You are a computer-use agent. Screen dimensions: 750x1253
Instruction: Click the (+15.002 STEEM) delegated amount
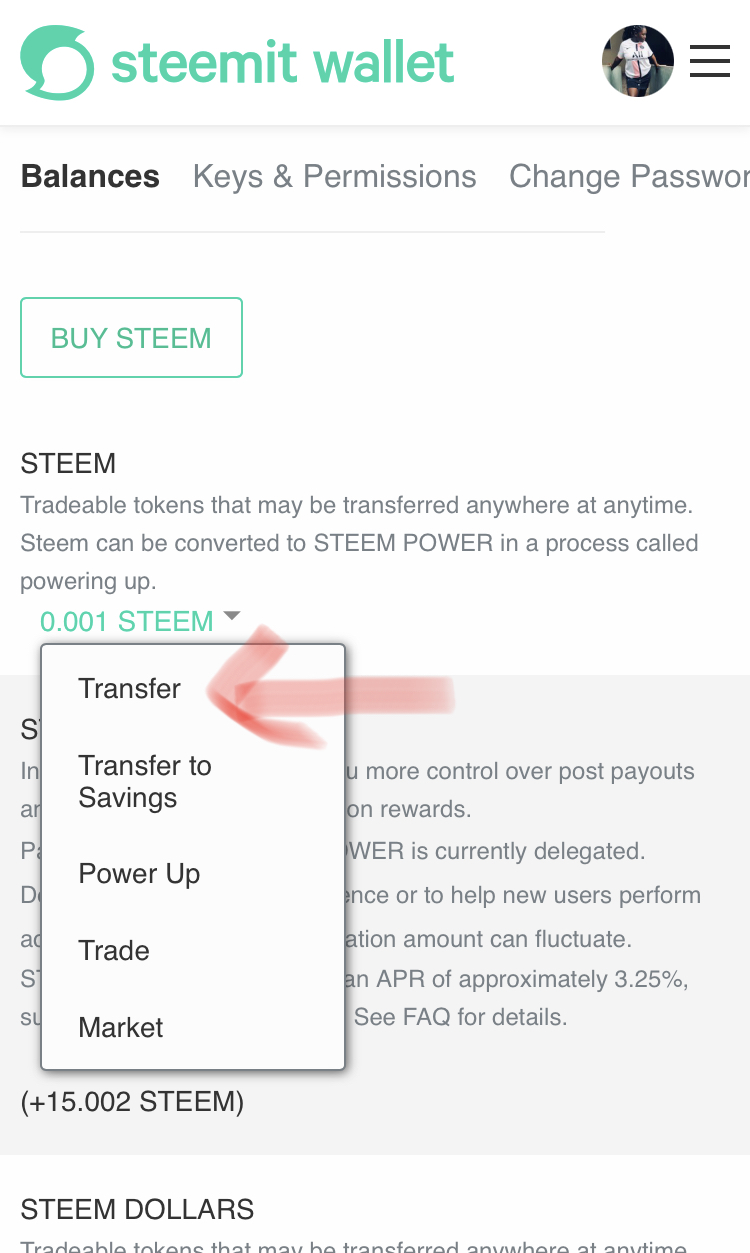pyautogui.click(x=132, y=1102)
